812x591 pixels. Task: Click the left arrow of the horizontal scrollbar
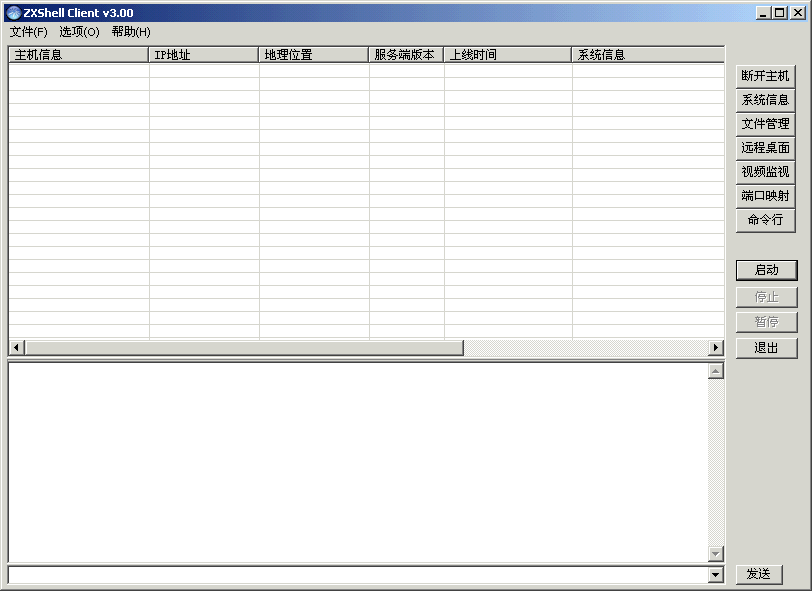click(16, 347)
